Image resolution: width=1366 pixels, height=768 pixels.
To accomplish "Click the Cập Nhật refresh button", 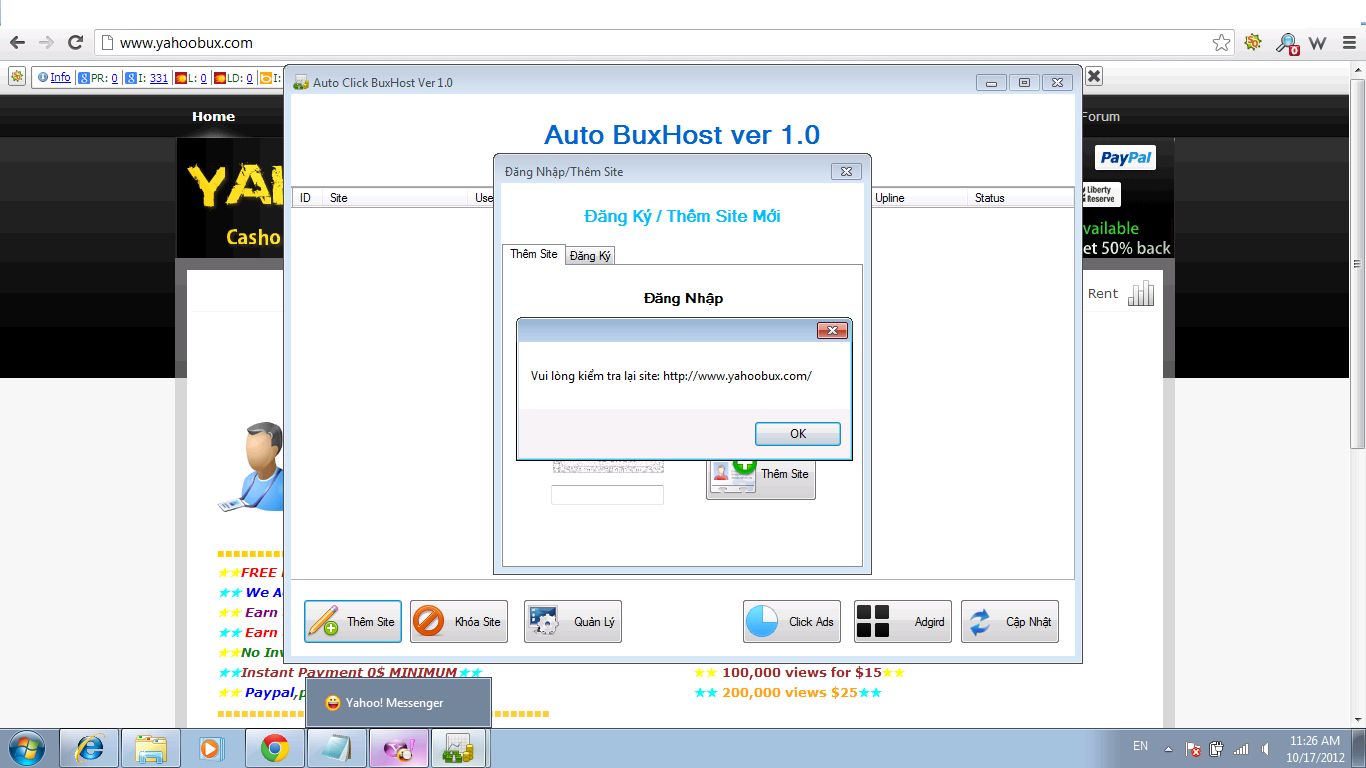I will point(1010,621).
